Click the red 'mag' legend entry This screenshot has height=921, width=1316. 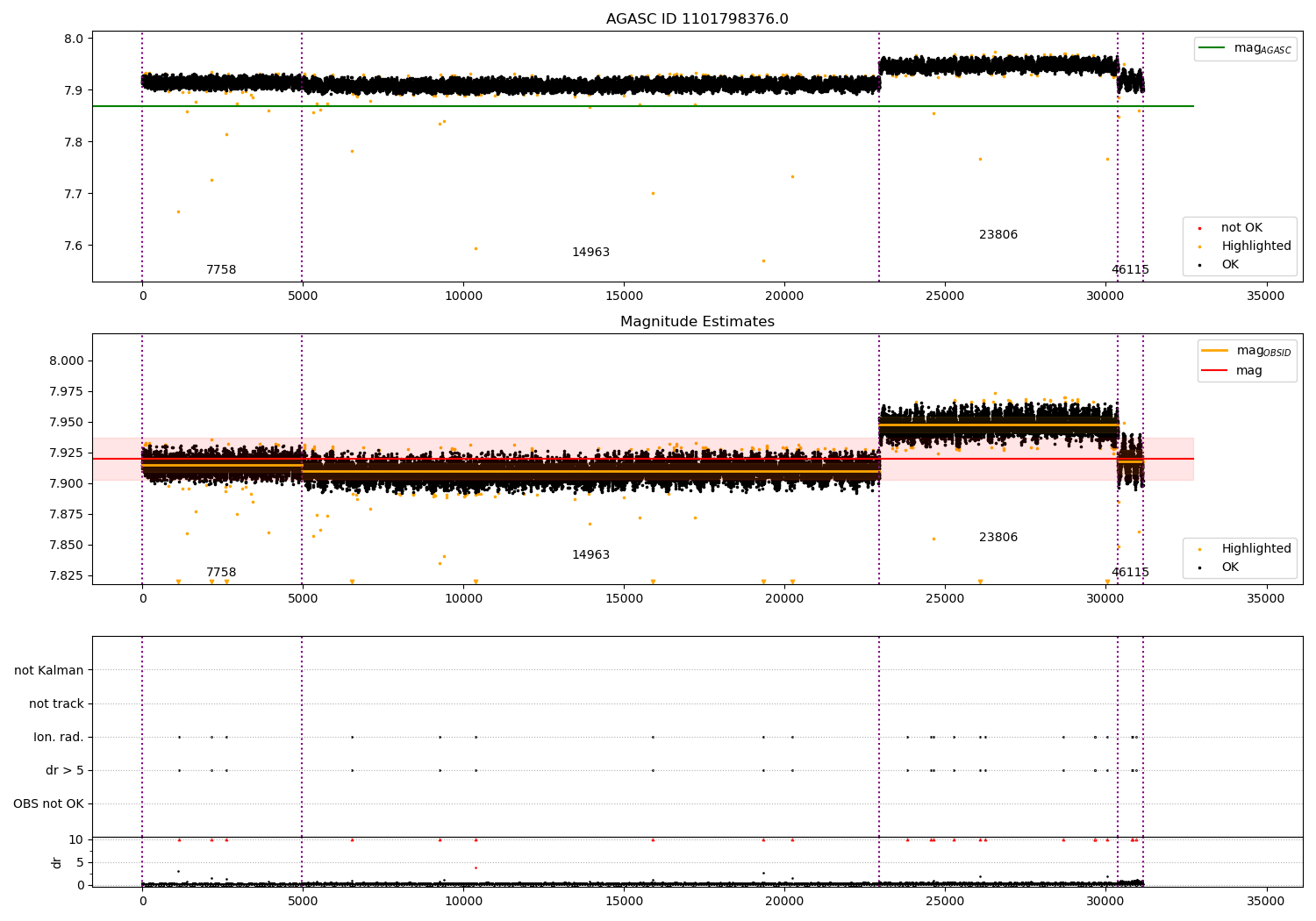point(1233,371)
